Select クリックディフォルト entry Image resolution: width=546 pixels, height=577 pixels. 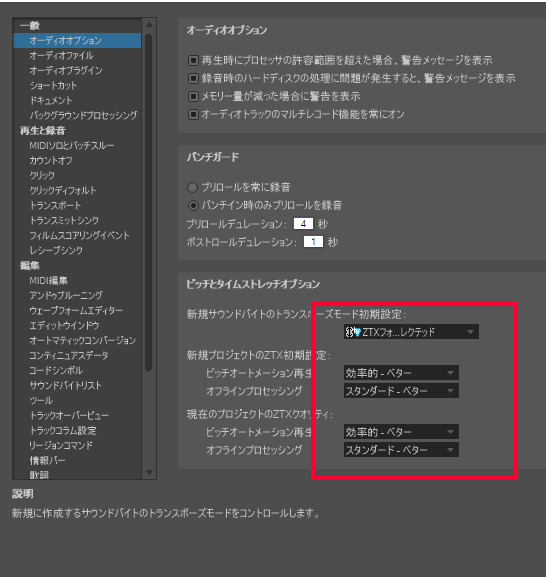tap(63, 191)
